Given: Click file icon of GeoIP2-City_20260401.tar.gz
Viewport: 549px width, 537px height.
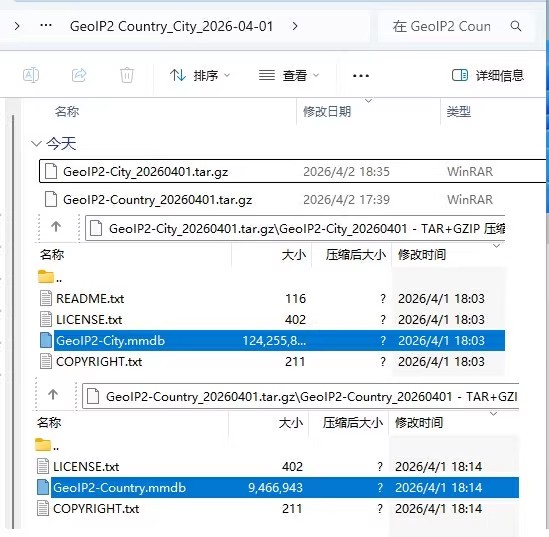Looking at the screenshot, I should (x=51, y=171).
